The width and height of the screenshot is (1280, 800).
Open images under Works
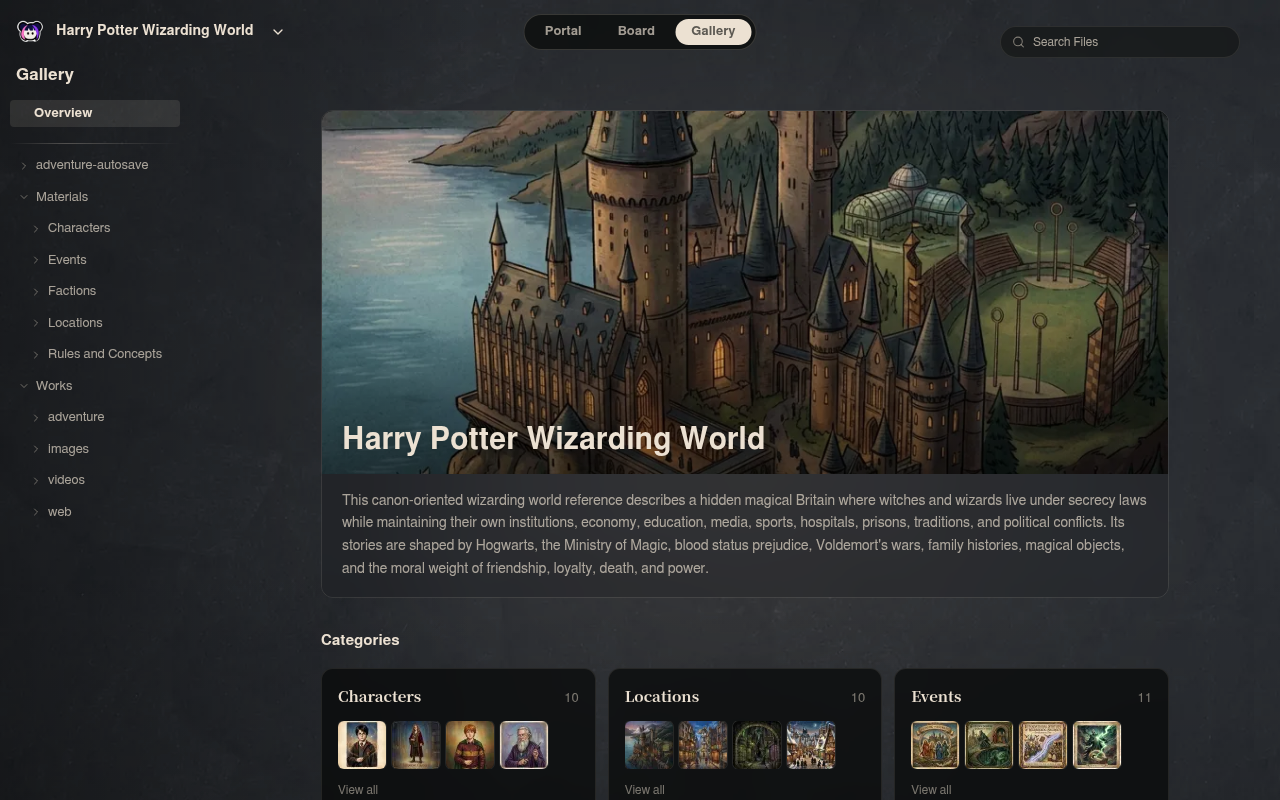pyautogui.click(x=68, y=449)
